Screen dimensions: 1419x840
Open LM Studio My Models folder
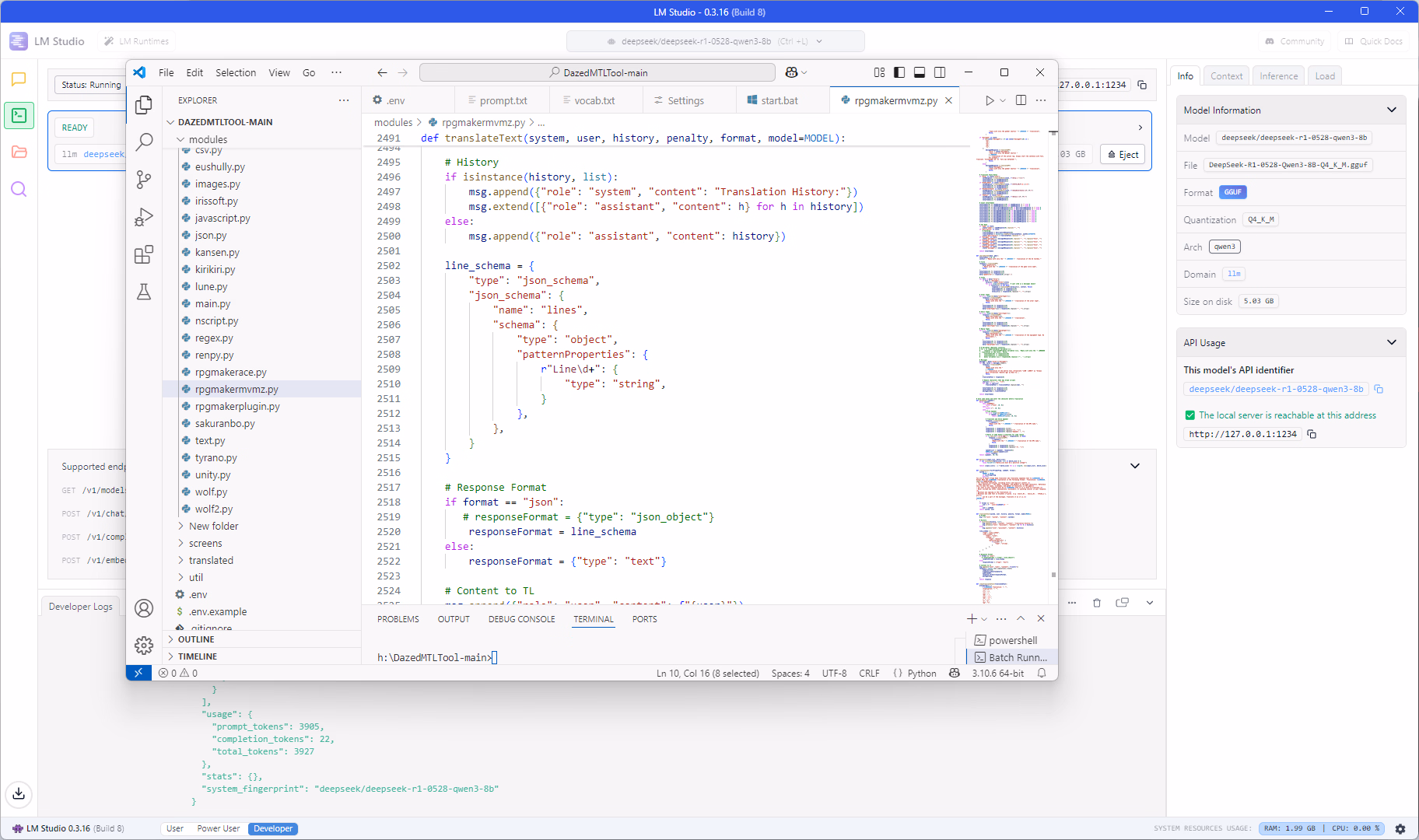pos(19,152)
